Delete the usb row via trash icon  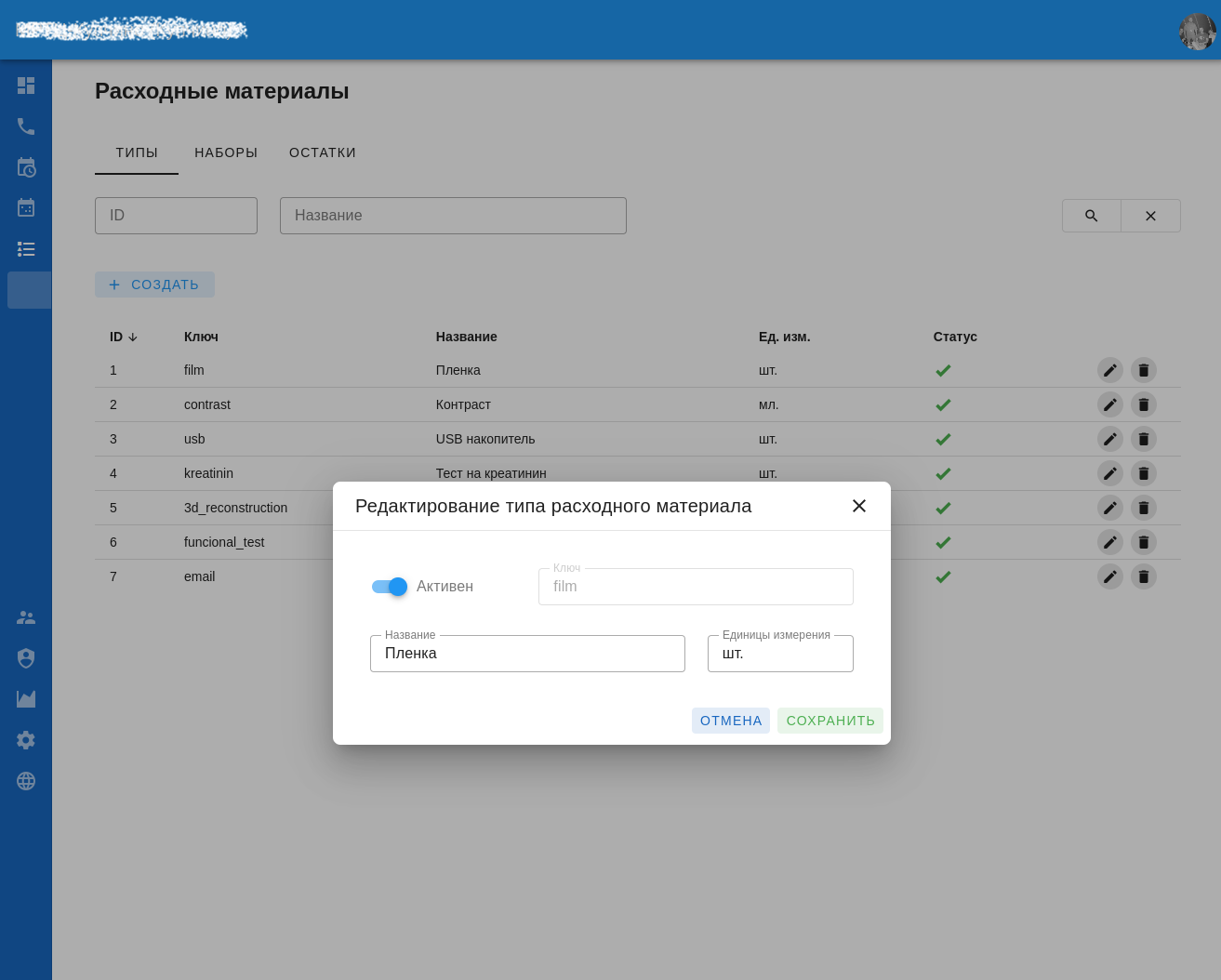coord(1143,439)
